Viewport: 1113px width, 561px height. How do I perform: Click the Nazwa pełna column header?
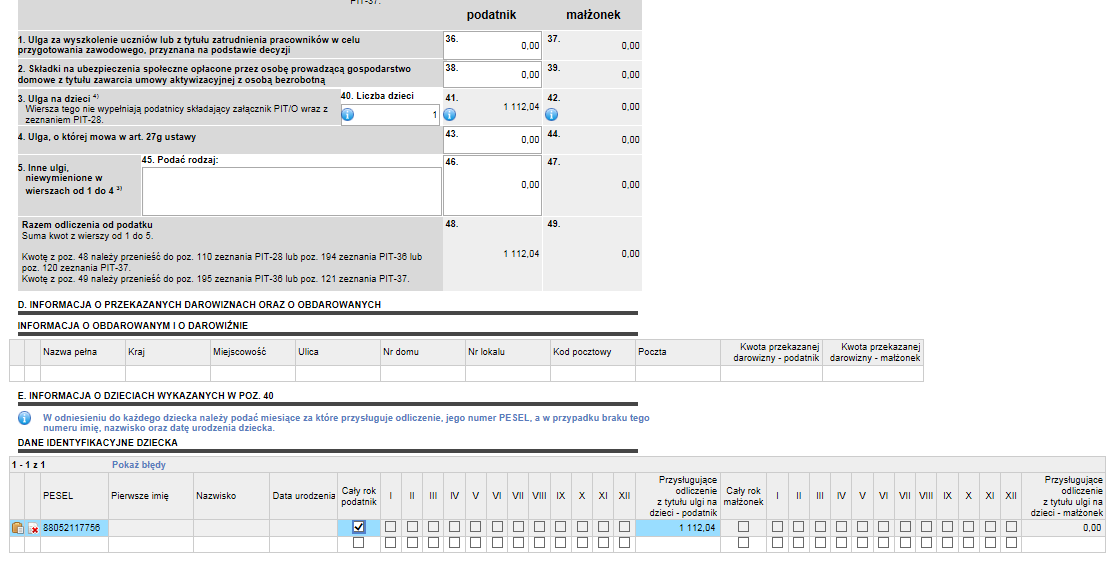82,352
